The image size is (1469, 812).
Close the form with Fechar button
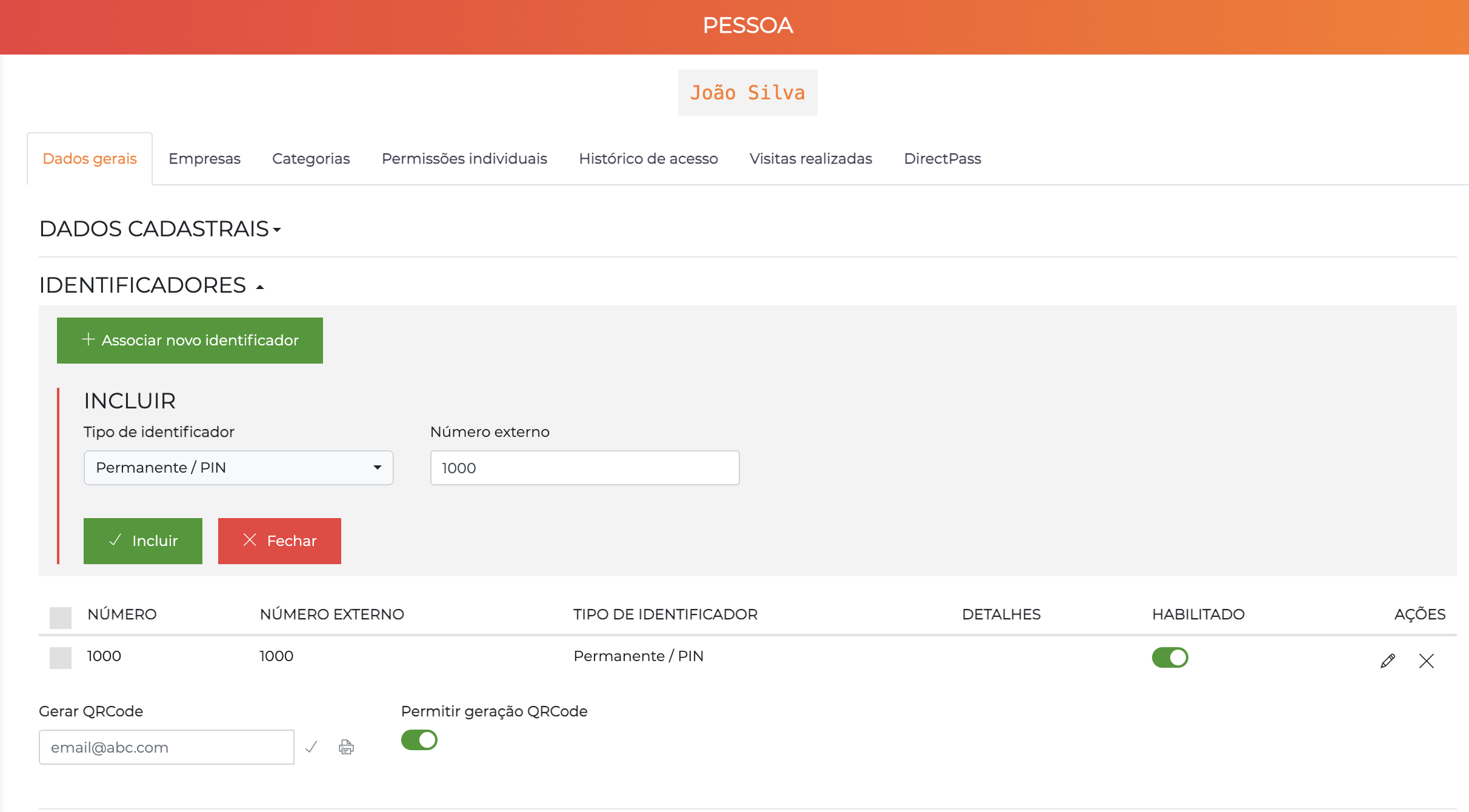(279, 541)
